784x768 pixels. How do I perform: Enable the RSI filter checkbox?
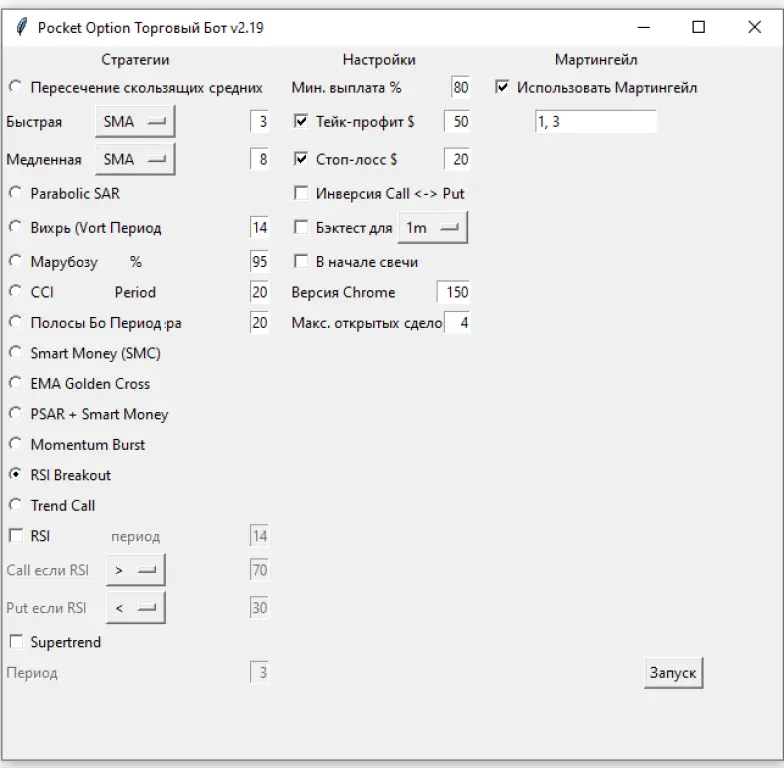point(16,536)
